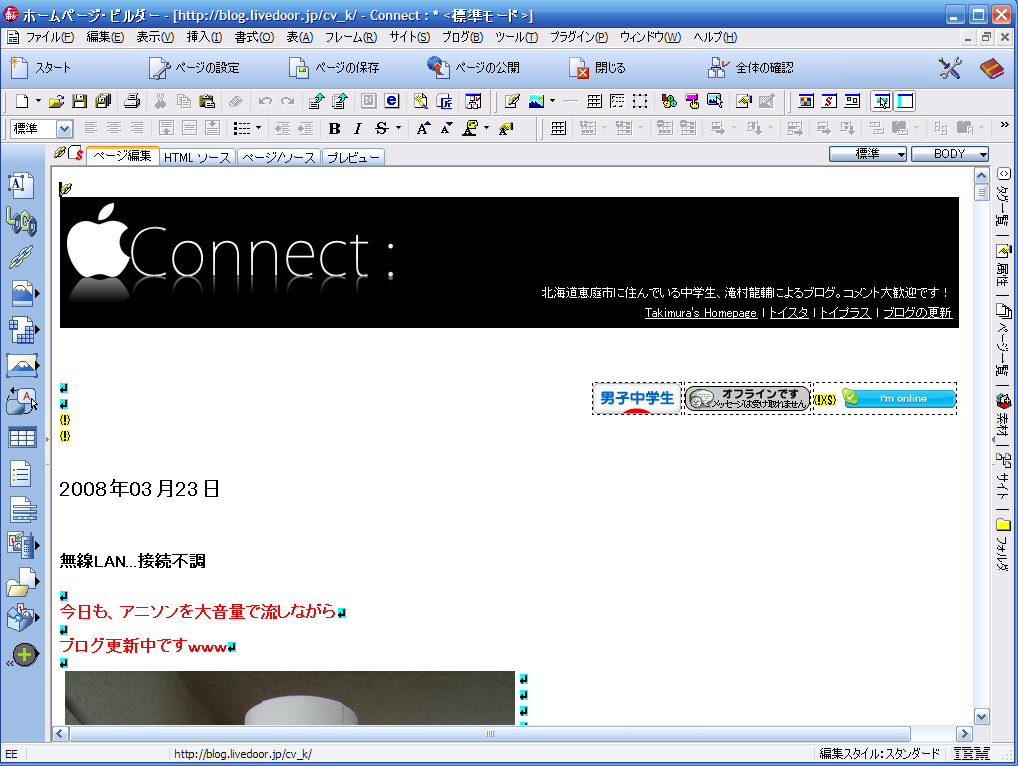Click the Insert table sidebar icon
This screenshot has width=1018, height=766.
coord(22,438)
